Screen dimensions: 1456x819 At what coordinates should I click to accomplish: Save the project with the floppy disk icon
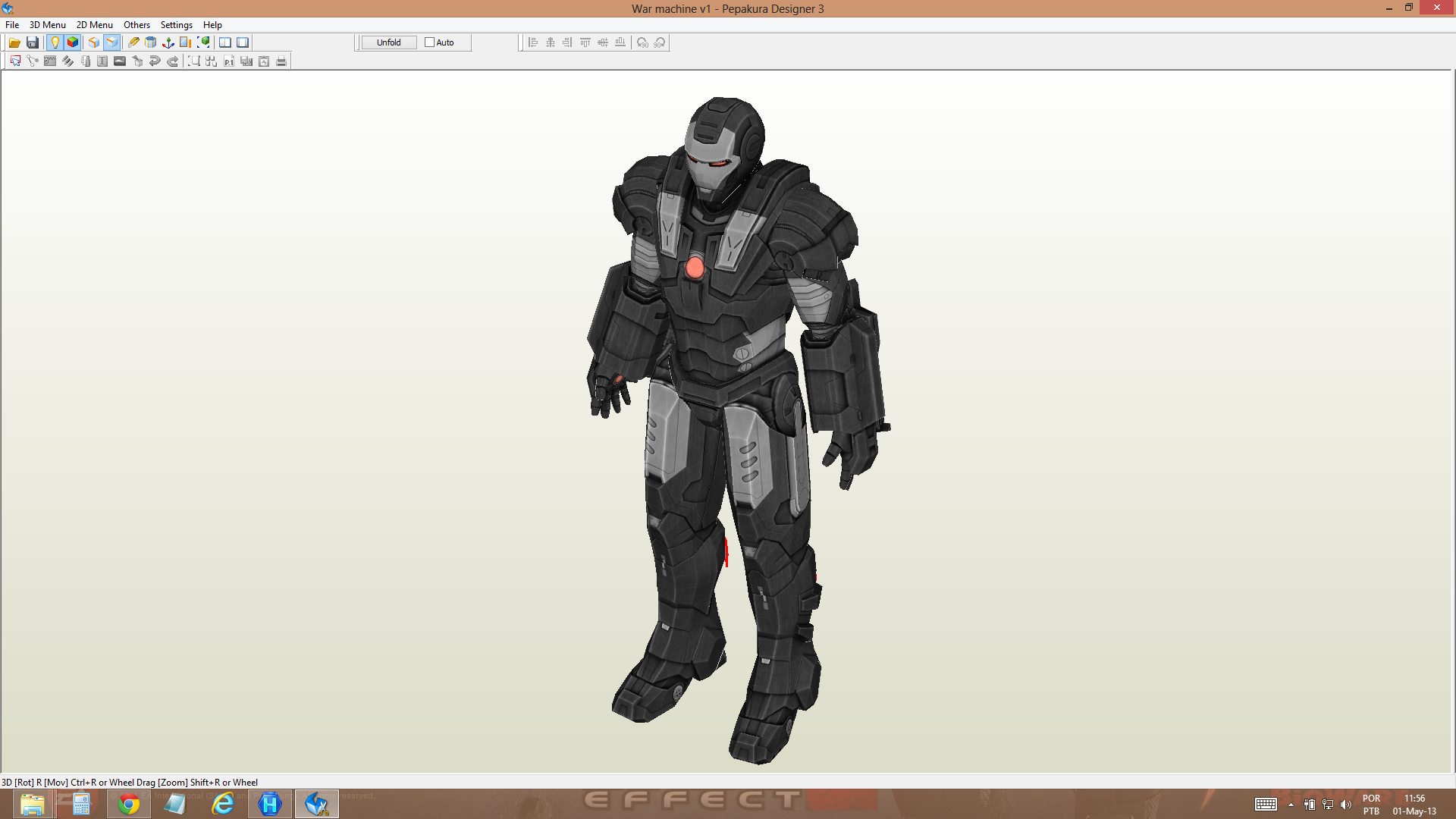(x=32, y=42)
